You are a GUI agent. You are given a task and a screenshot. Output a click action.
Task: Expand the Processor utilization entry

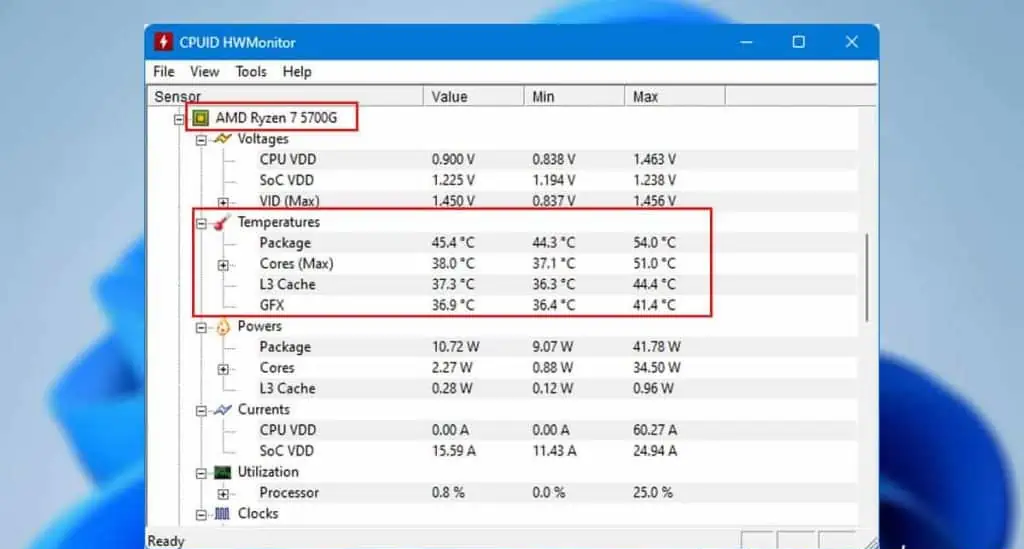pos(223,494)
